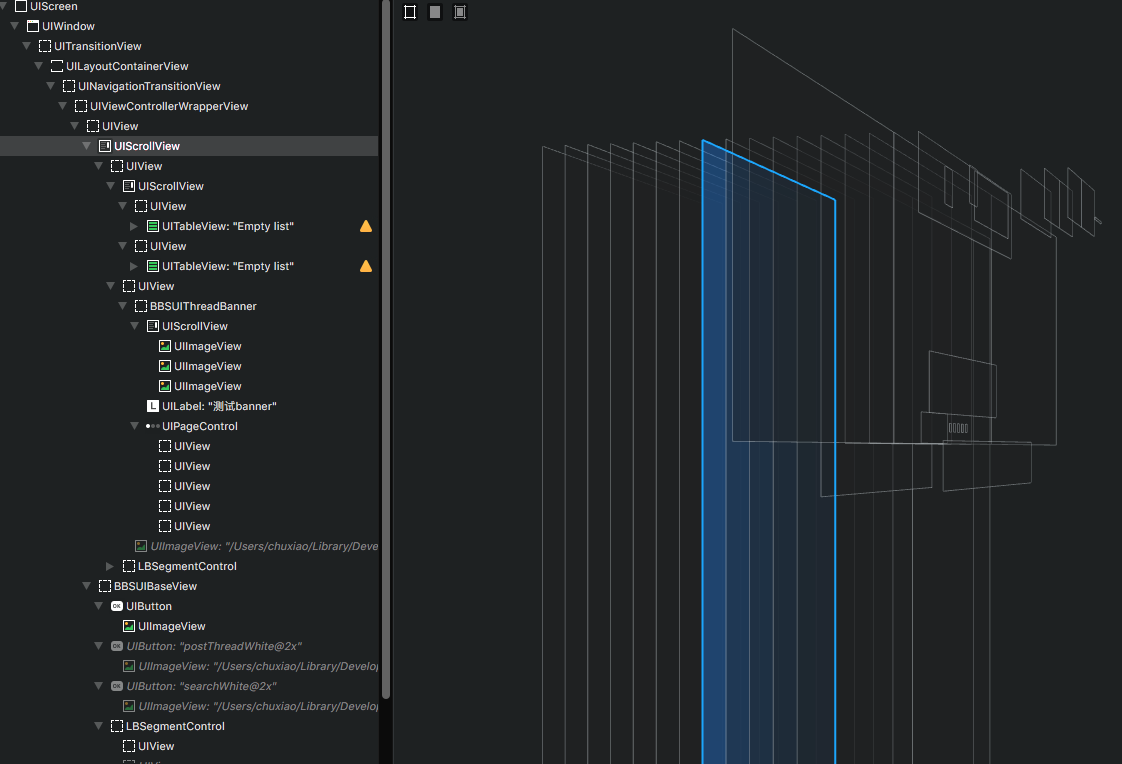Collapse the BBSUIBaseView disclosure triangle
This screenshot has width=1122, height=764.
coord(87,586)
